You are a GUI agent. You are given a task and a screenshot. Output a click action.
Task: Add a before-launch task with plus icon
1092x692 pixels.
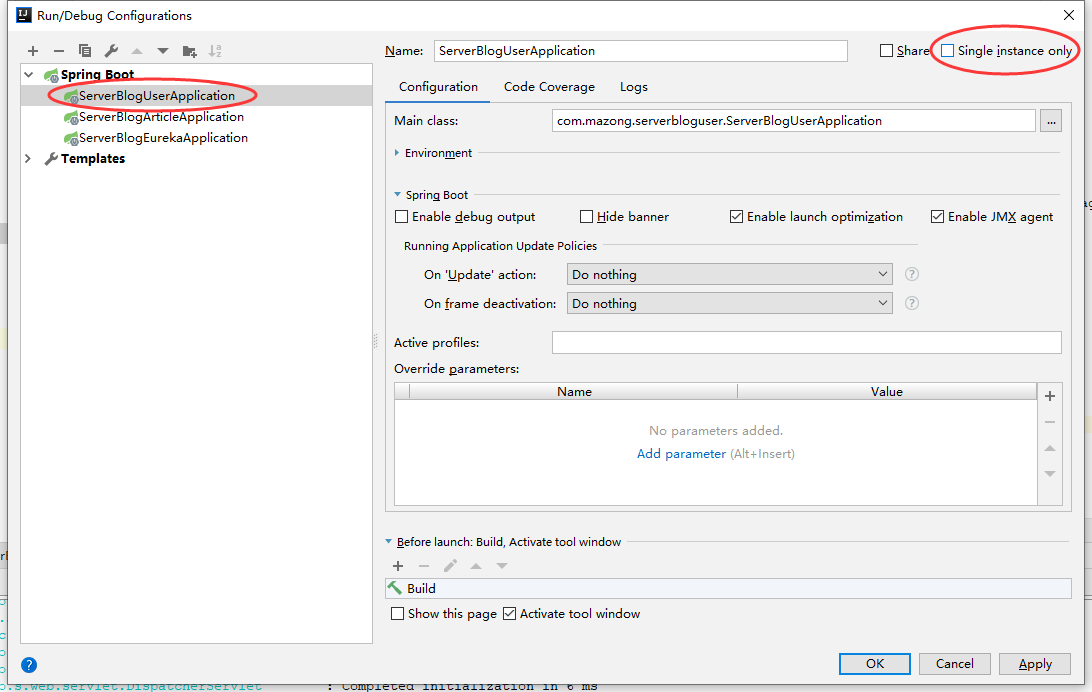[x=397, y=566]
